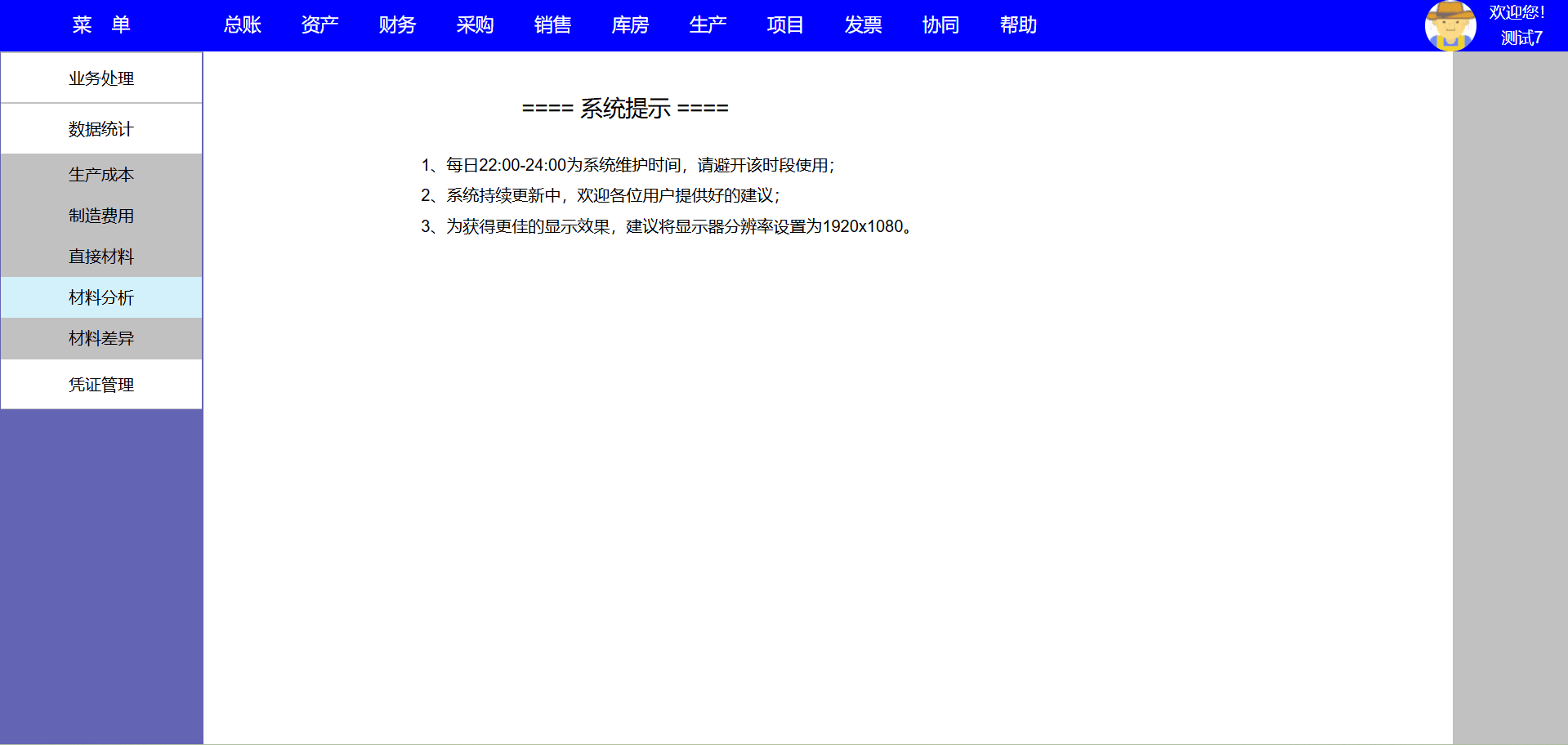The width and height of the screenshot is (1568, 745).
Task: Go to the 采购 module
Action: point(476,25)
